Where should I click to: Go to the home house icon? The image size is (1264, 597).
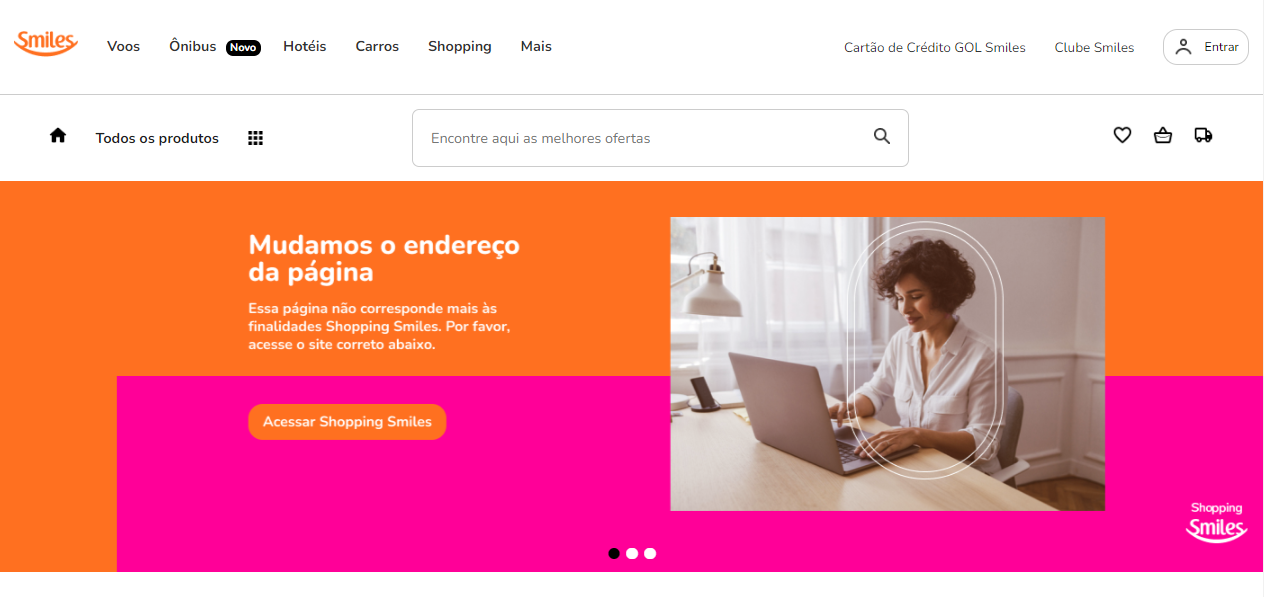tap(58, 135)
